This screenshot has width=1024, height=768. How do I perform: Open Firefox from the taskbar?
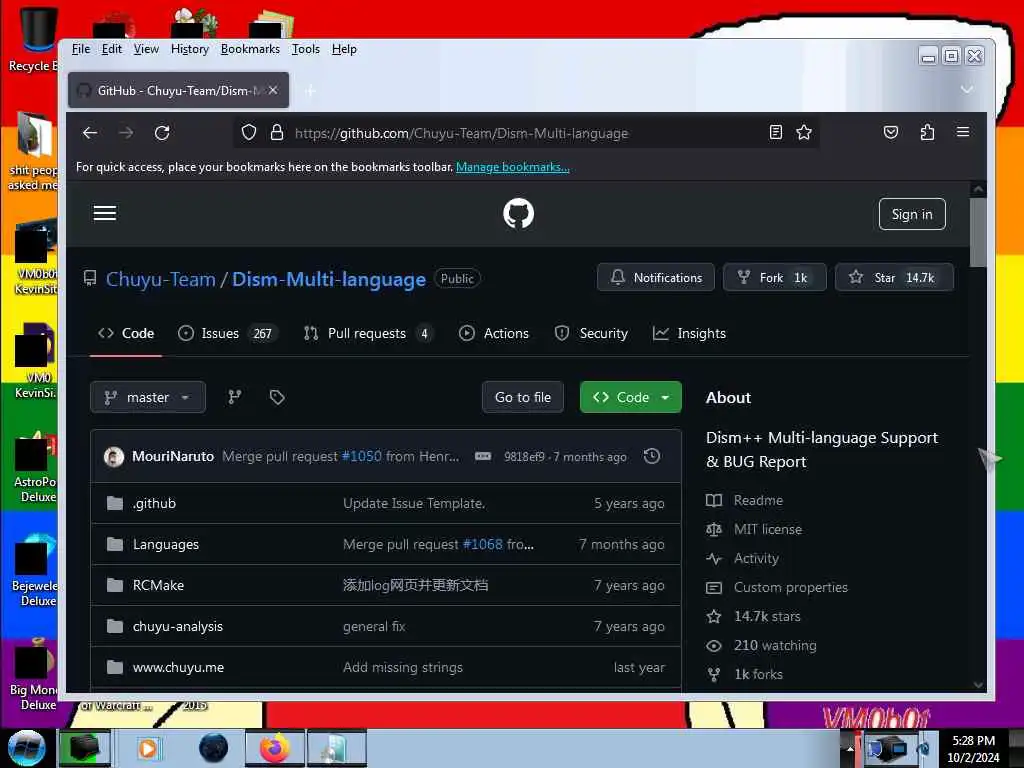[x=275, y=748]
